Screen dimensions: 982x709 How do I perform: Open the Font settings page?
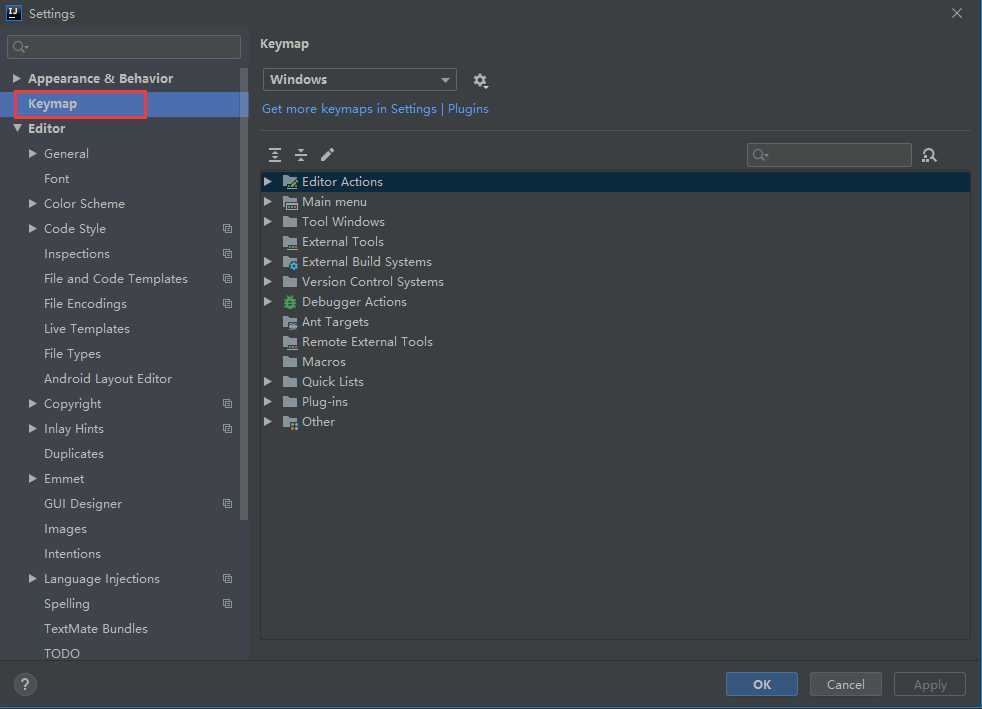pyautogui.click(x=56, y=179)
